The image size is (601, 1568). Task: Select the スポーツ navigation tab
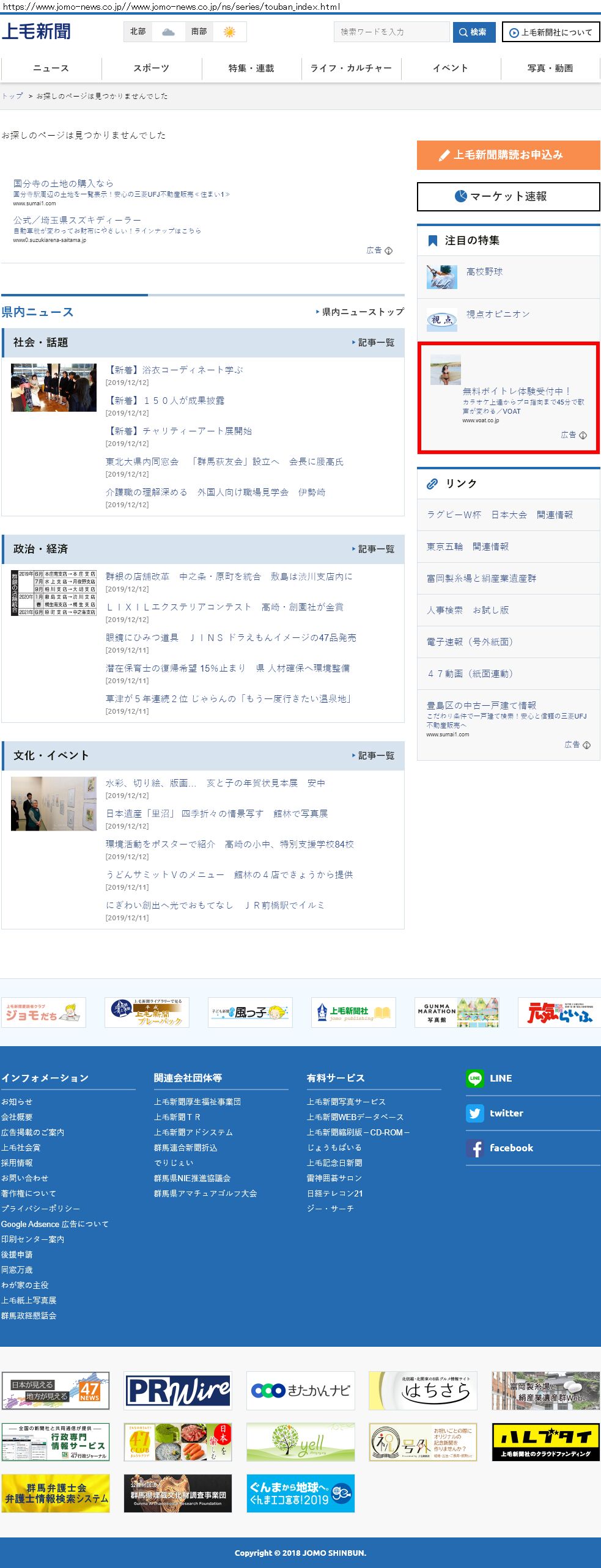click(x=151, y=68)
